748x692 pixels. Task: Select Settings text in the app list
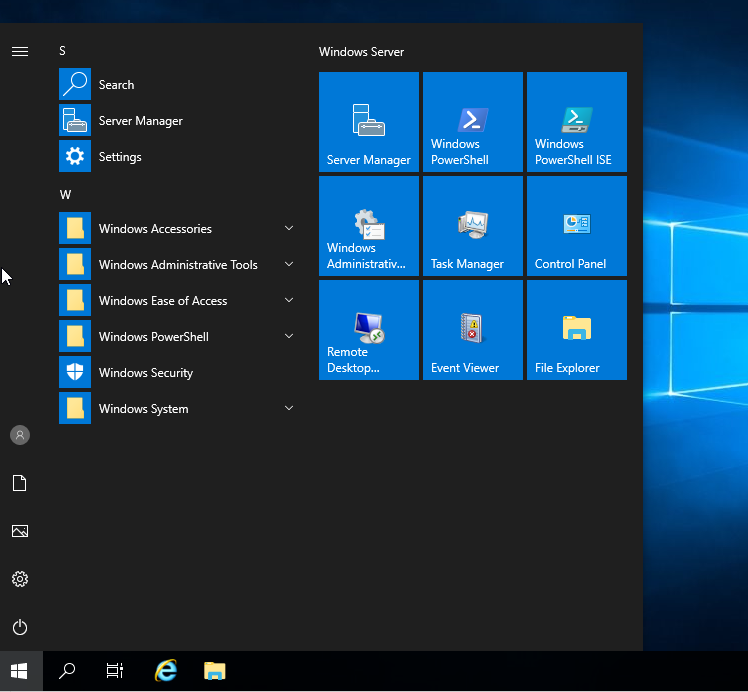[x=120, y=157]
